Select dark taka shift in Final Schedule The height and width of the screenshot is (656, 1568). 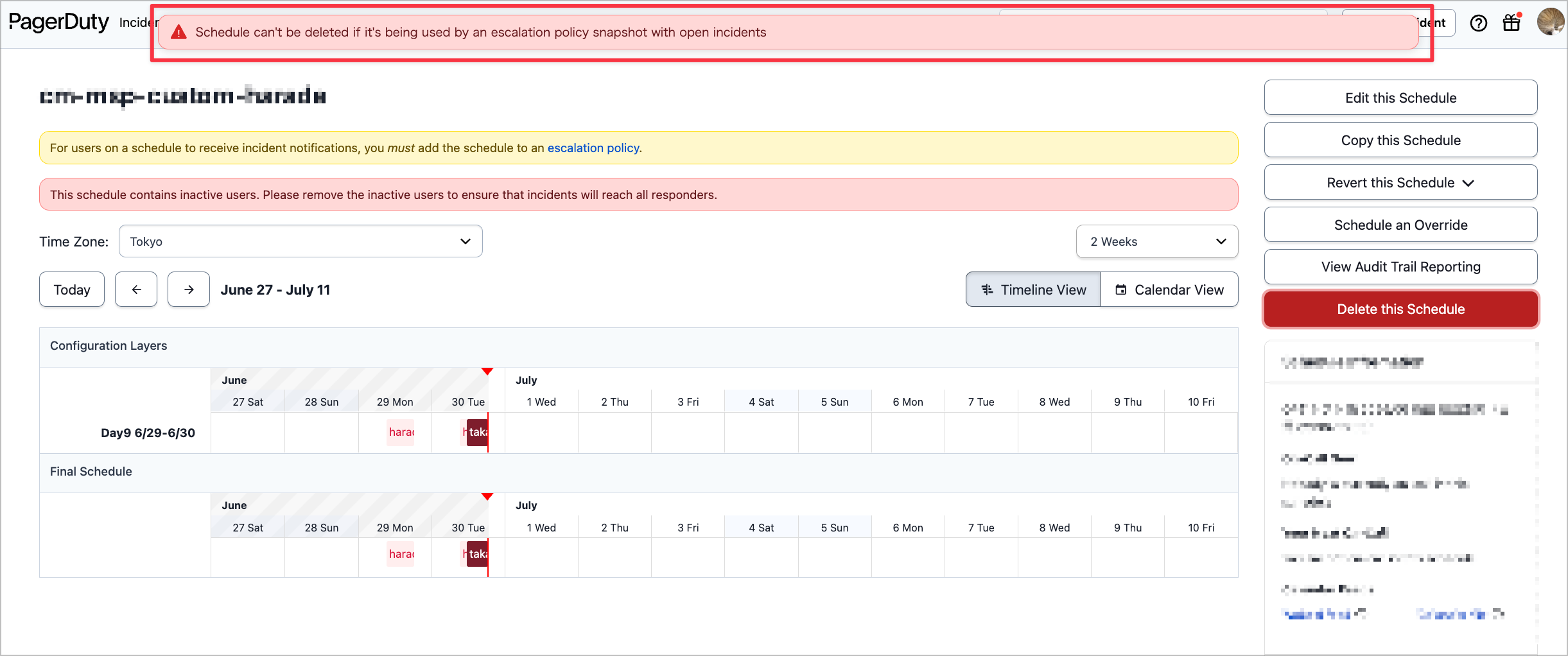point(478,553)
